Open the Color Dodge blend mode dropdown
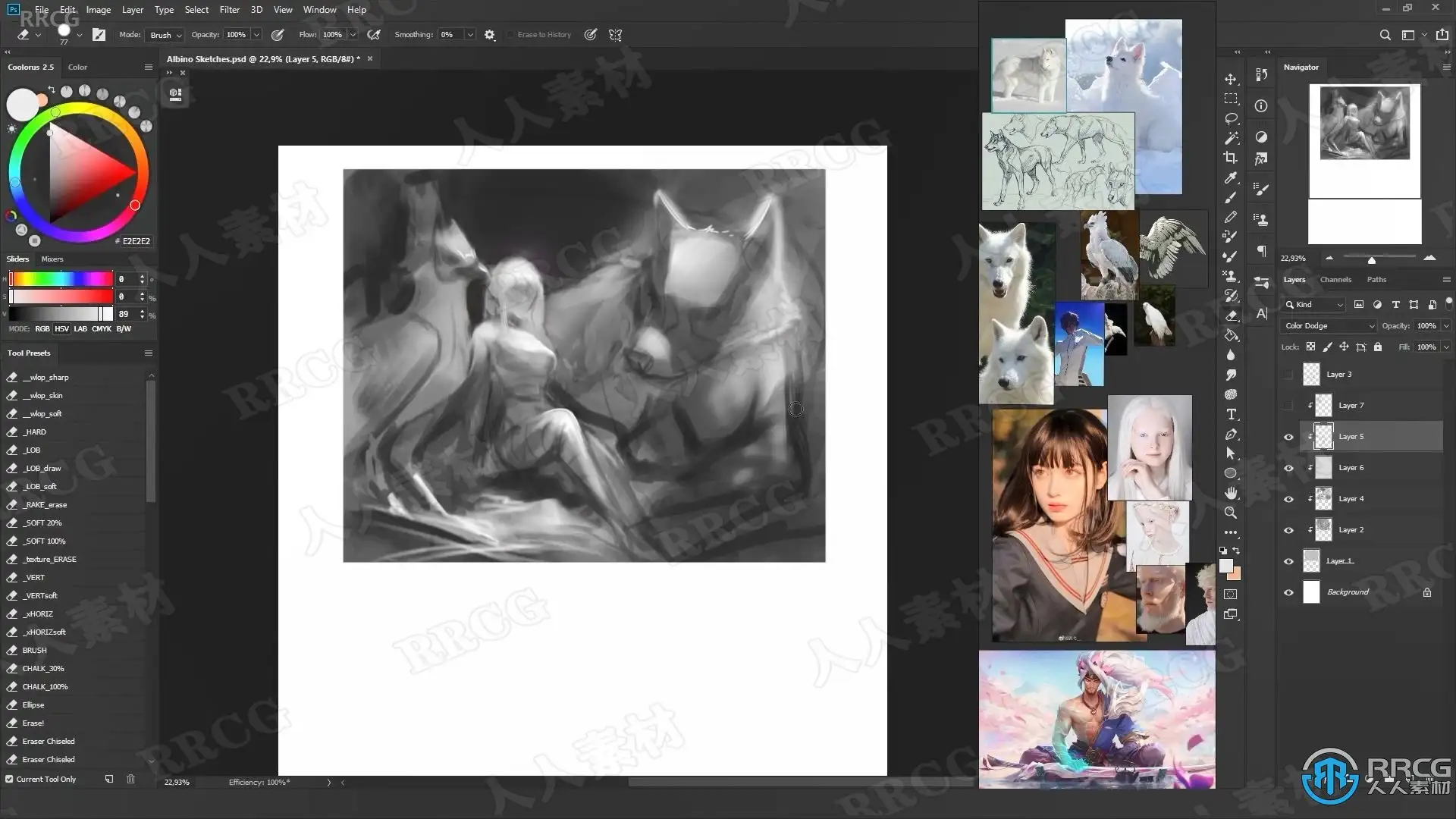Screen dimensions: 1456x819 pyautogui.click(x=1329, y=325)
